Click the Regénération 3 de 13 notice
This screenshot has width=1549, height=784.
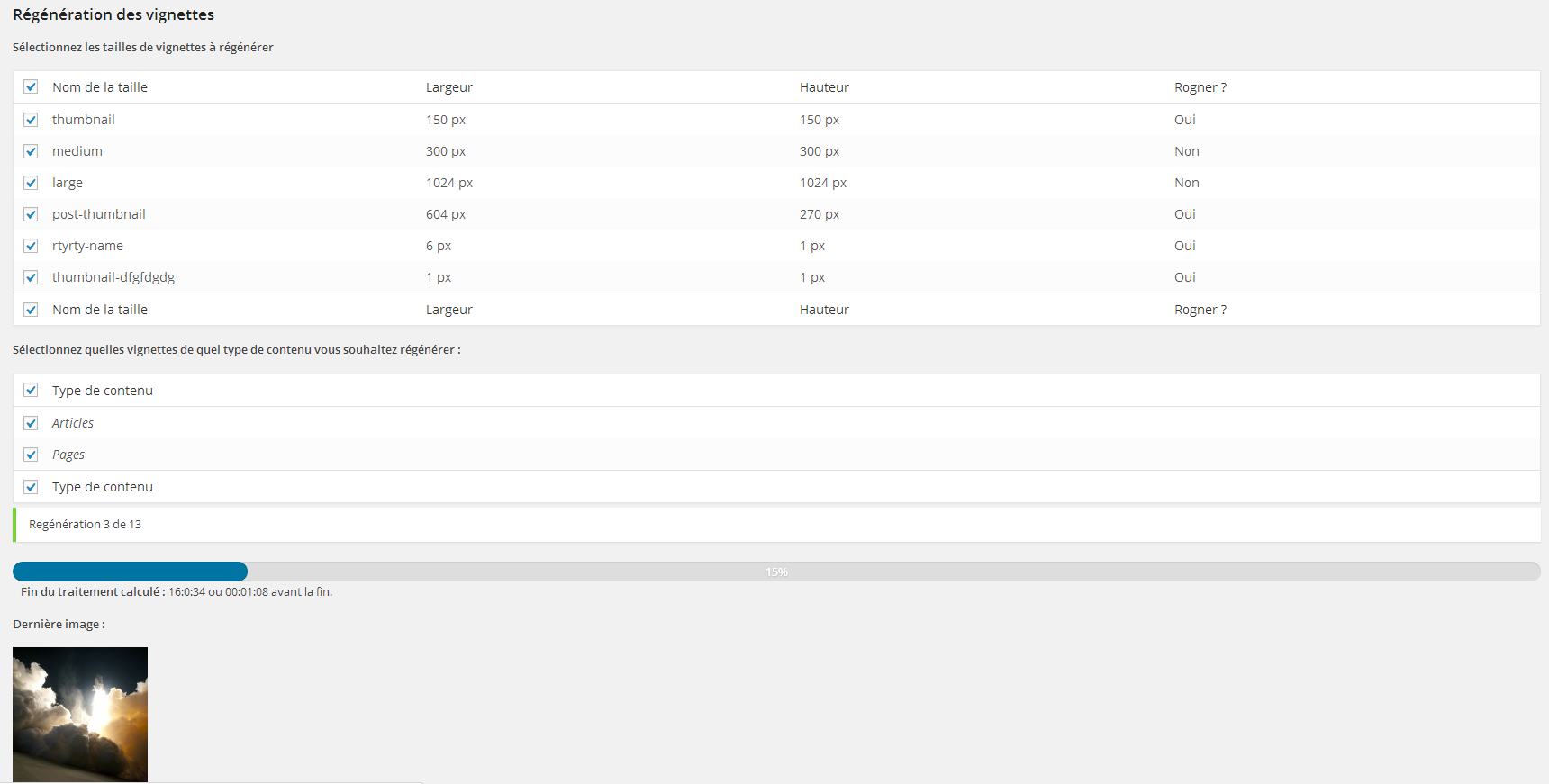(85, 525)
